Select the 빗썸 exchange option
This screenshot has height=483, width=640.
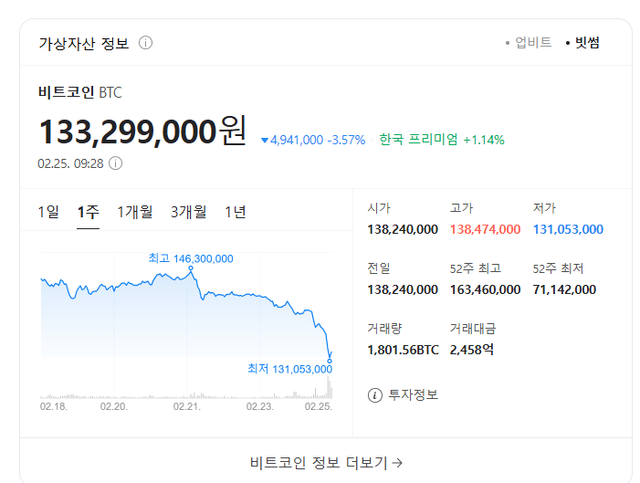tap(582, 43)
